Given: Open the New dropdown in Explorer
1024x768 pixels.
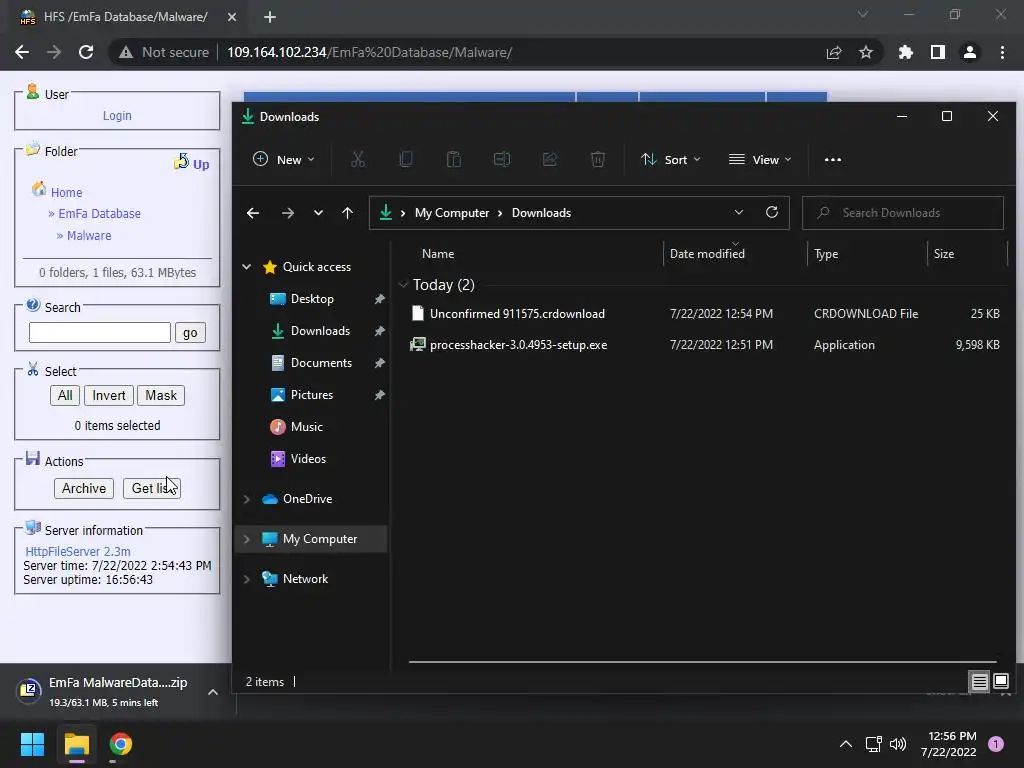Looking at the screenshot, I should pyautogui.click(x=284, y=159).
